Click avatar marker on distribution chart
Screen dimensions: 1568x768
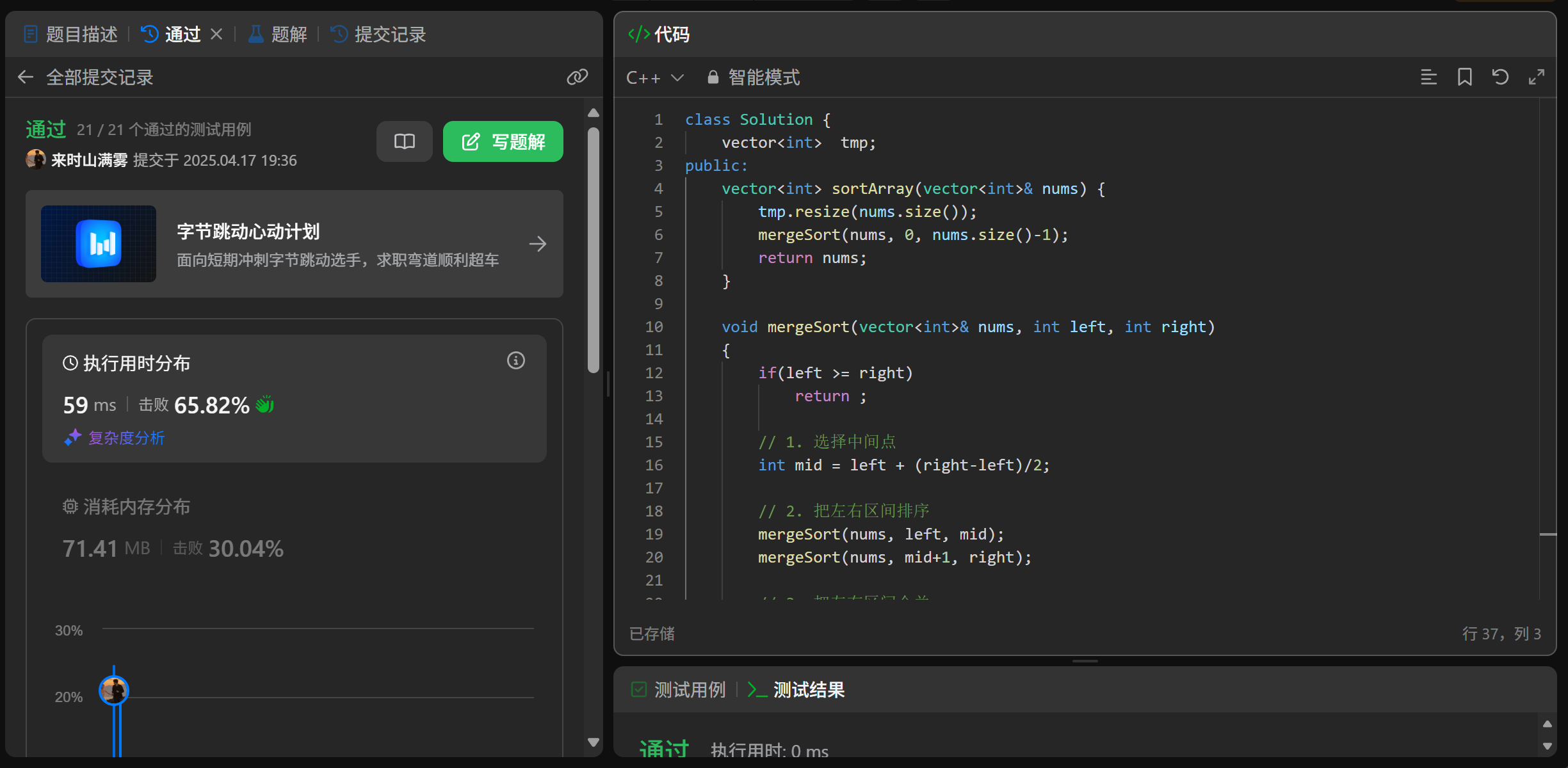coord(114,690)
